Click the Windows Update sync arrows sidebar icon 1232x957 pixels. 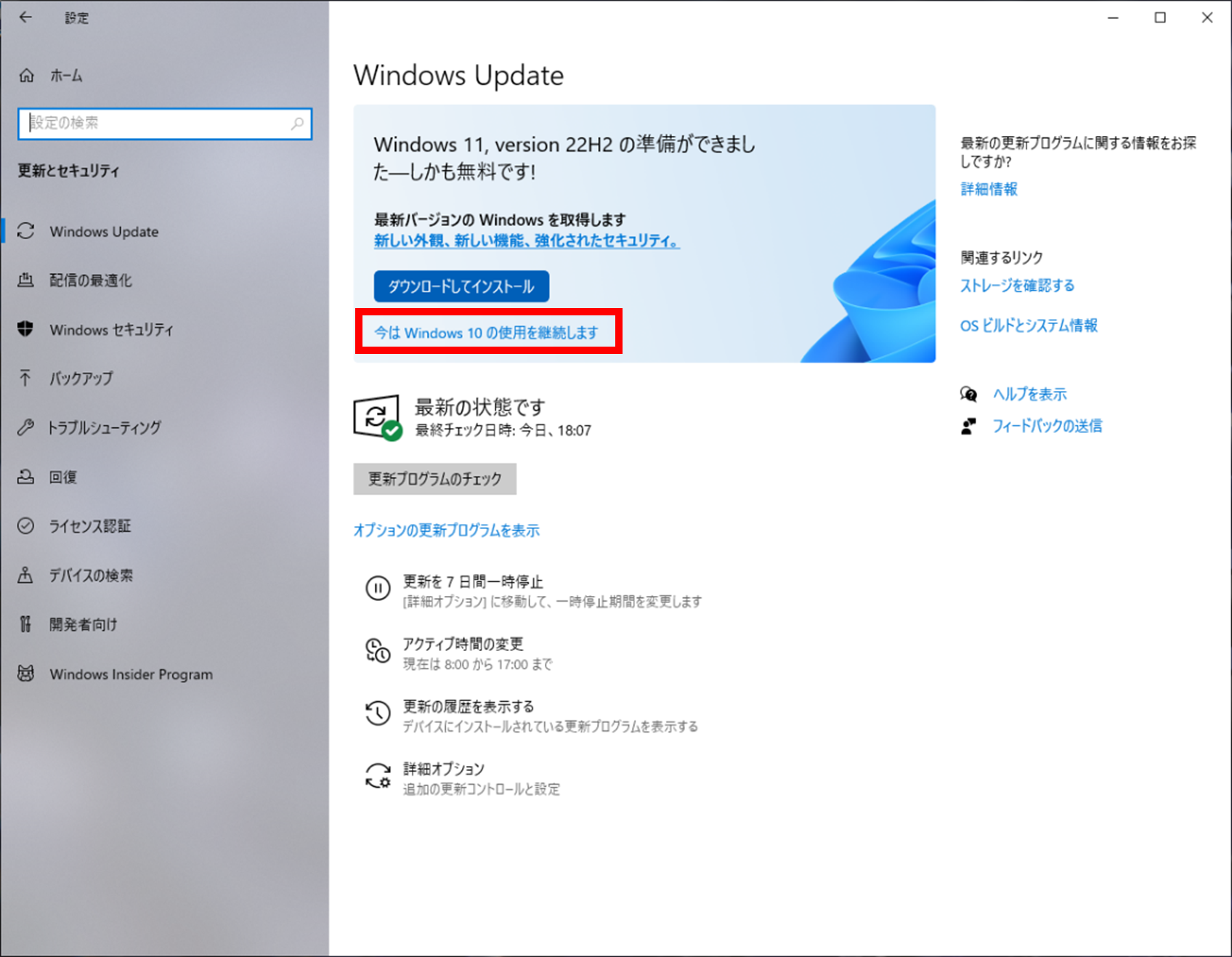(25, 231)
